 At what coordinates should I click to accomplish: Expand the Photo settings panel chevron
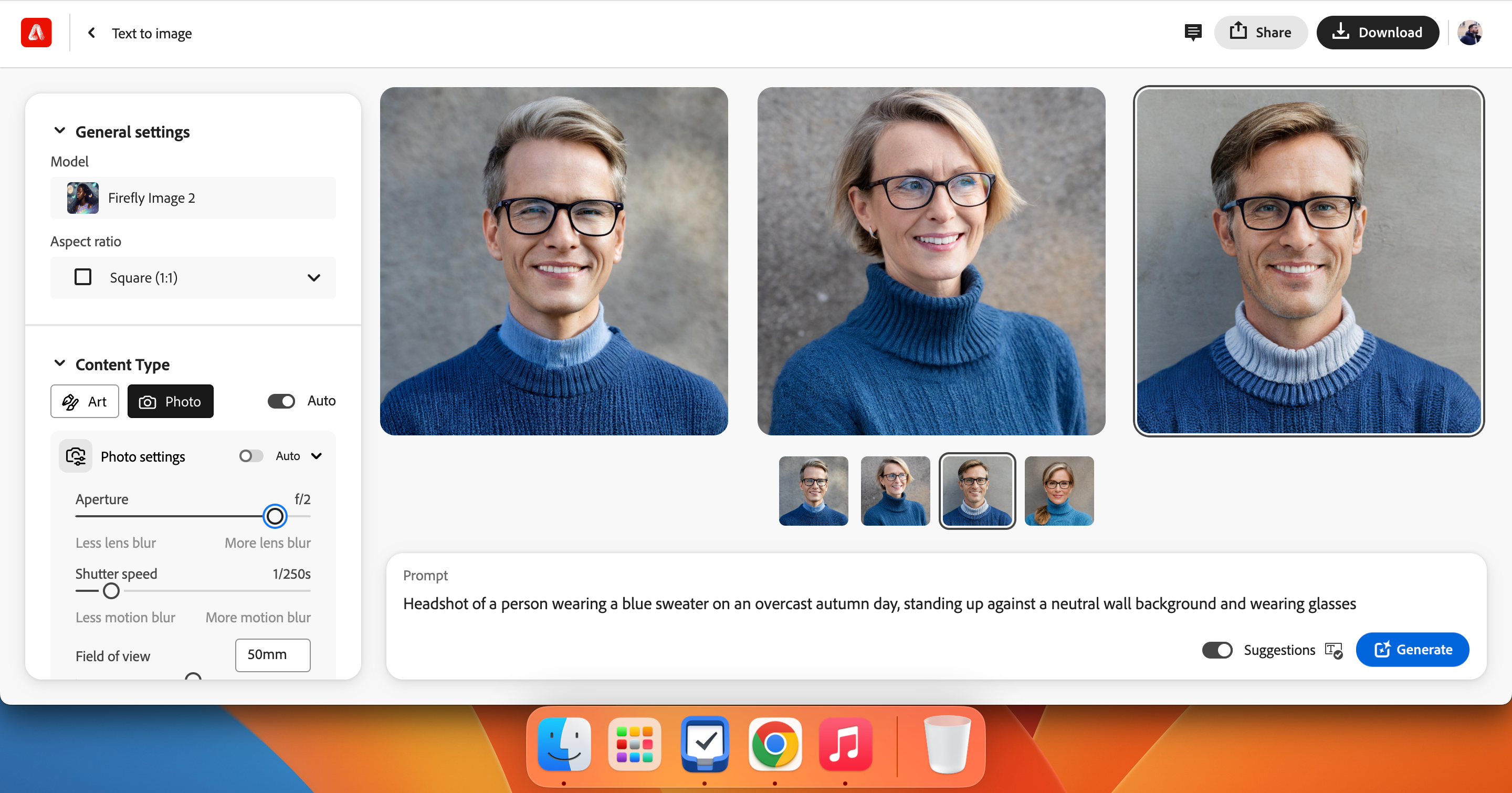tap(317, 455)
